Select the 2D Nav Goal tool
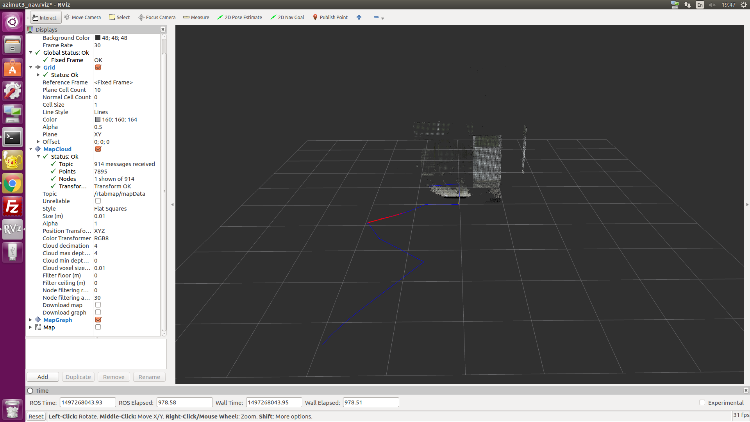This screenshot has height=422, width=750. [290, 17]
